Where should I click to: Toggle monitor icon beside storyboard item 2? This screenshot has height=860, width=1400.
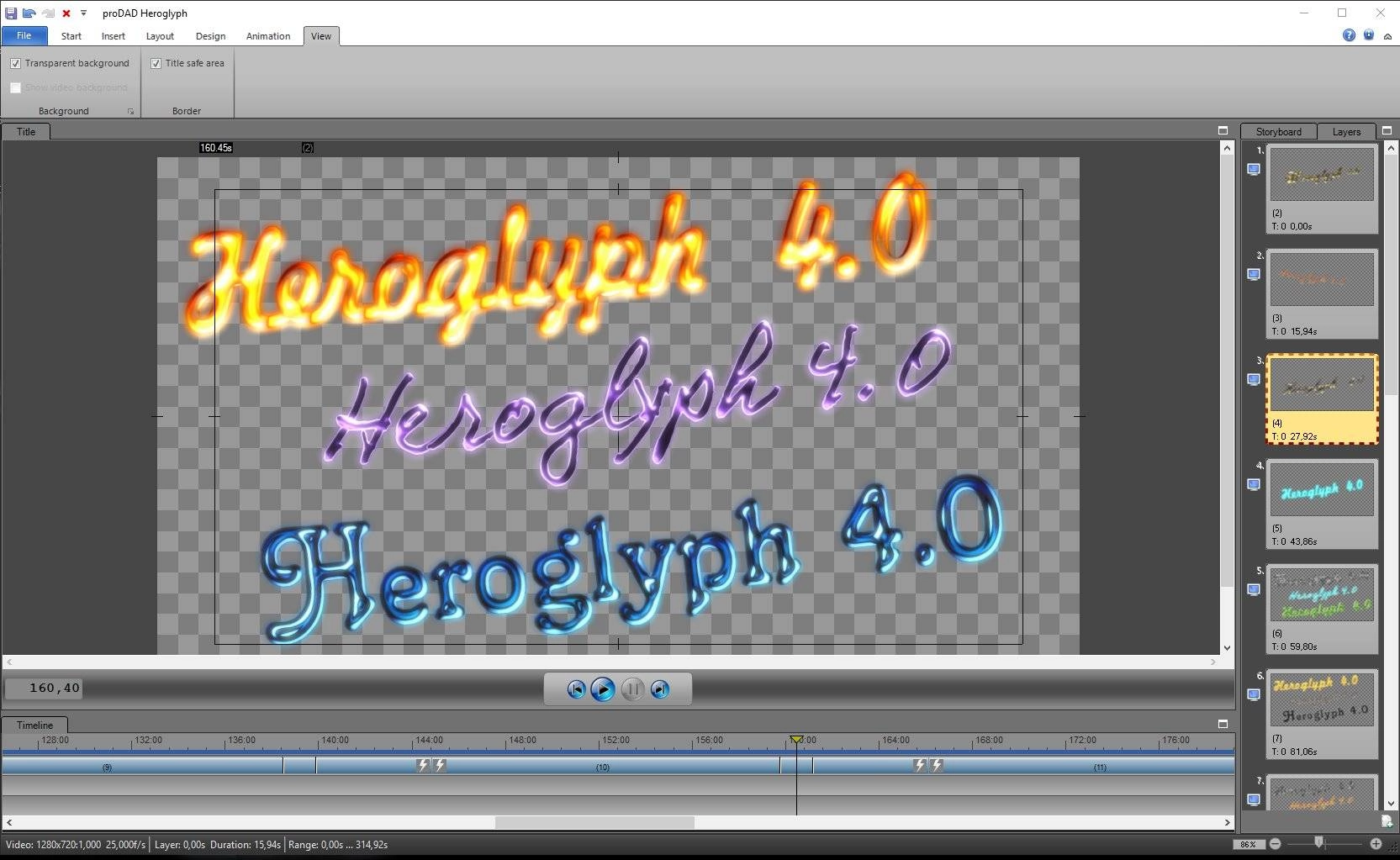[x=1254, y=275]
